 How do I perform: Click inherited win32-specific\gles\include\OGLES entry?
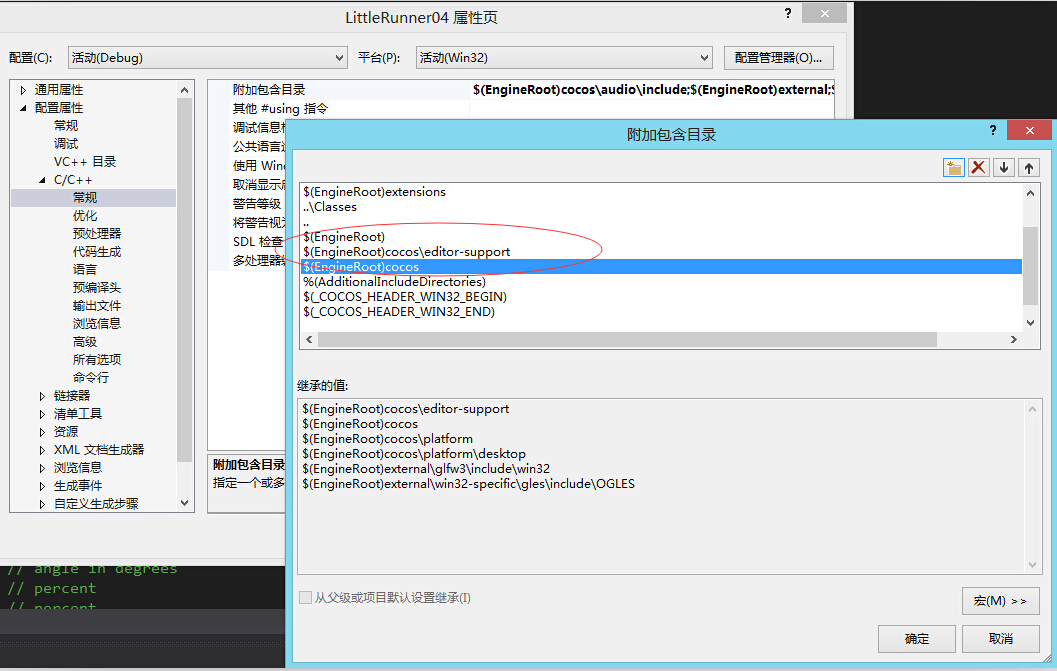pyautogui.click(x=469, y=484)
